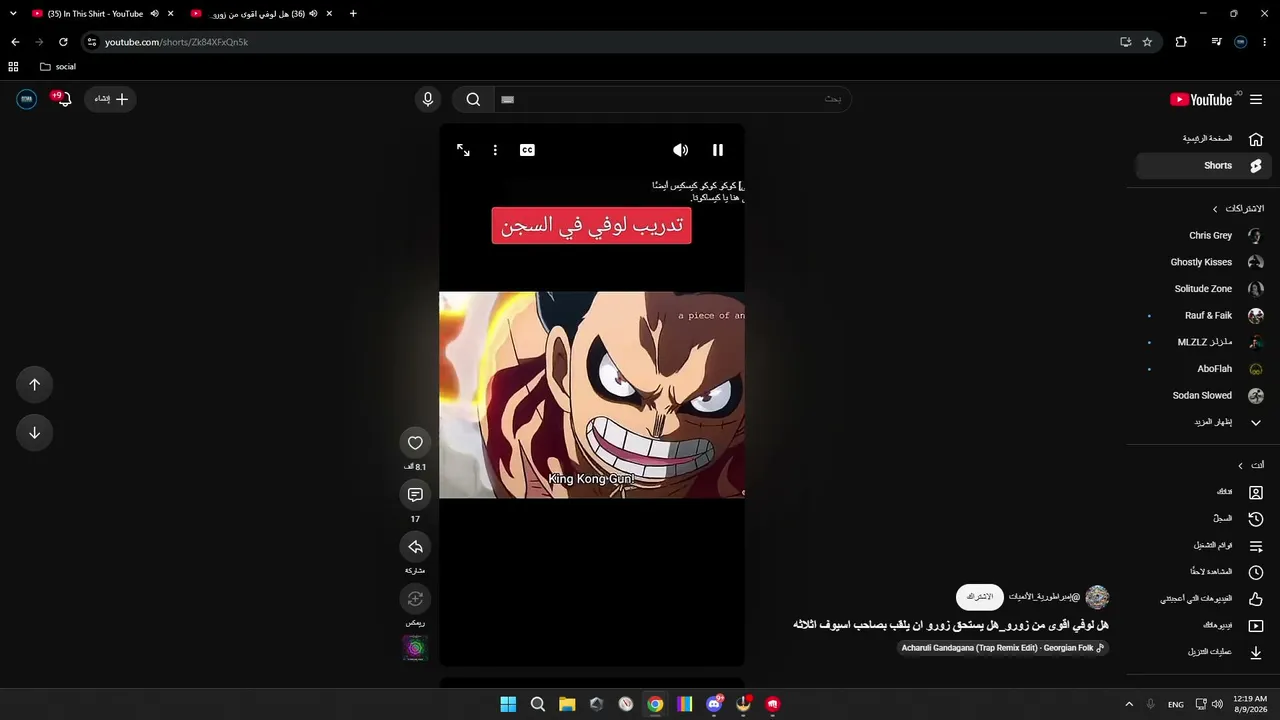Go to the YouTube home logo

(x=1201, y=99)
